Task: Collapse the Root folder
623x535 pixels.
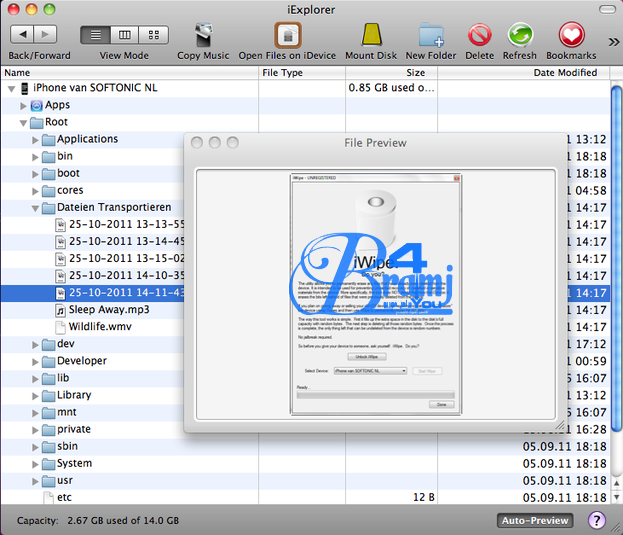Action: tap(23, 123)
